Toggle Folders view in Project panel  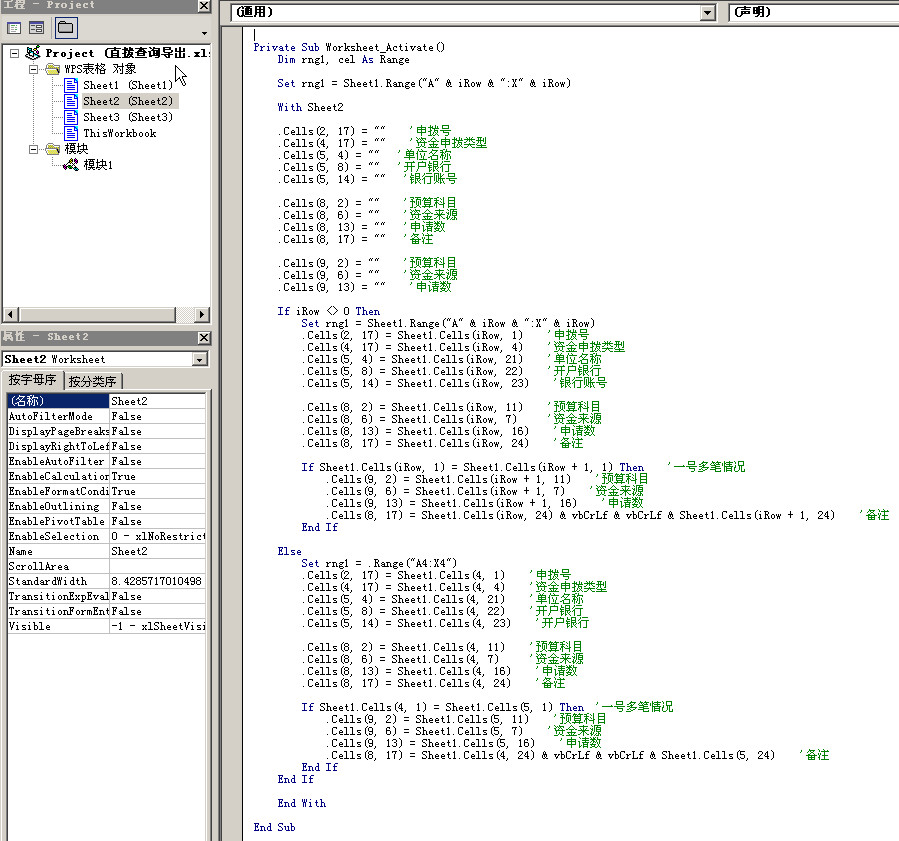(x=65, y=28)
